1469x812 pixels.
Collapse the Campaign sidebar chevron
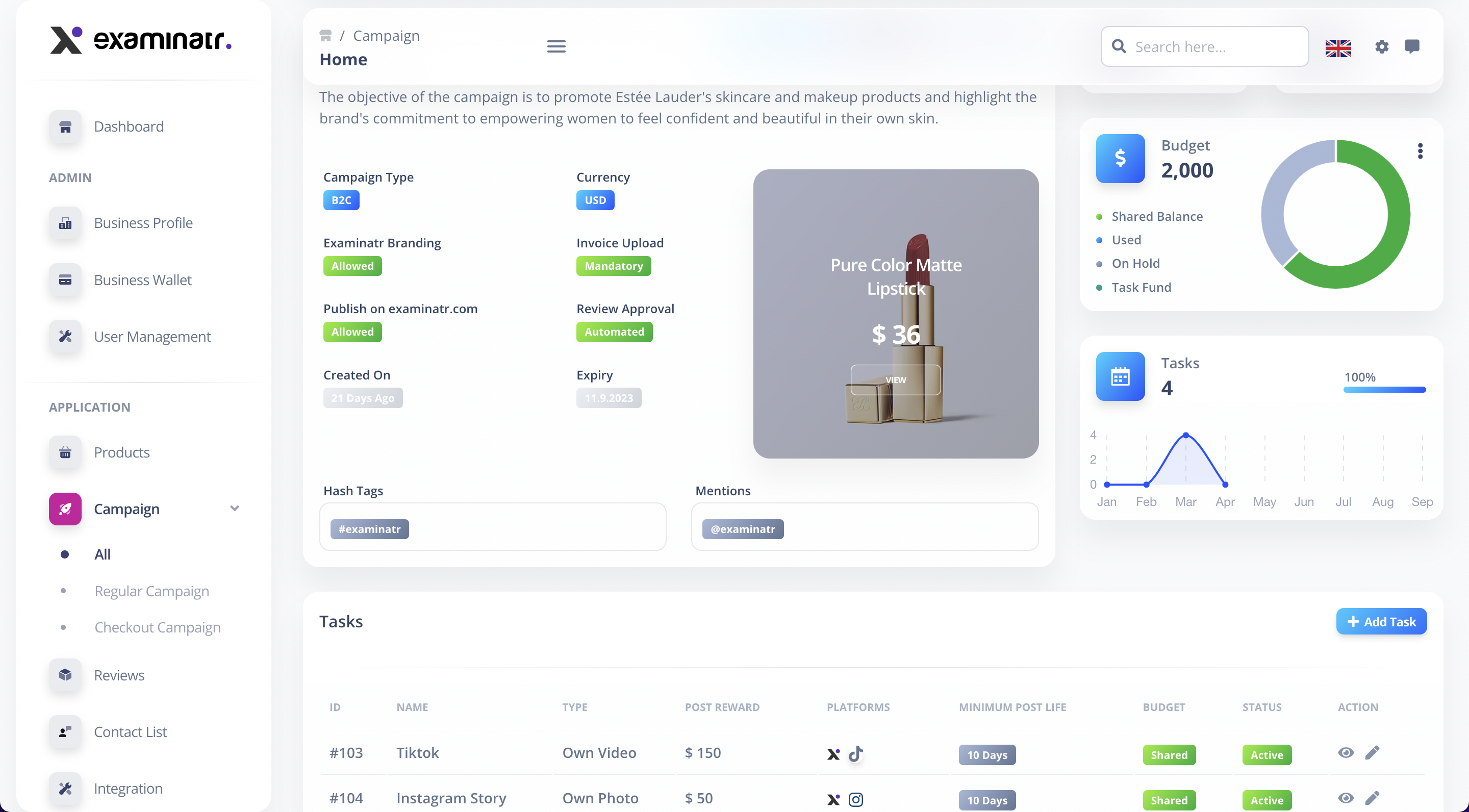235,508
